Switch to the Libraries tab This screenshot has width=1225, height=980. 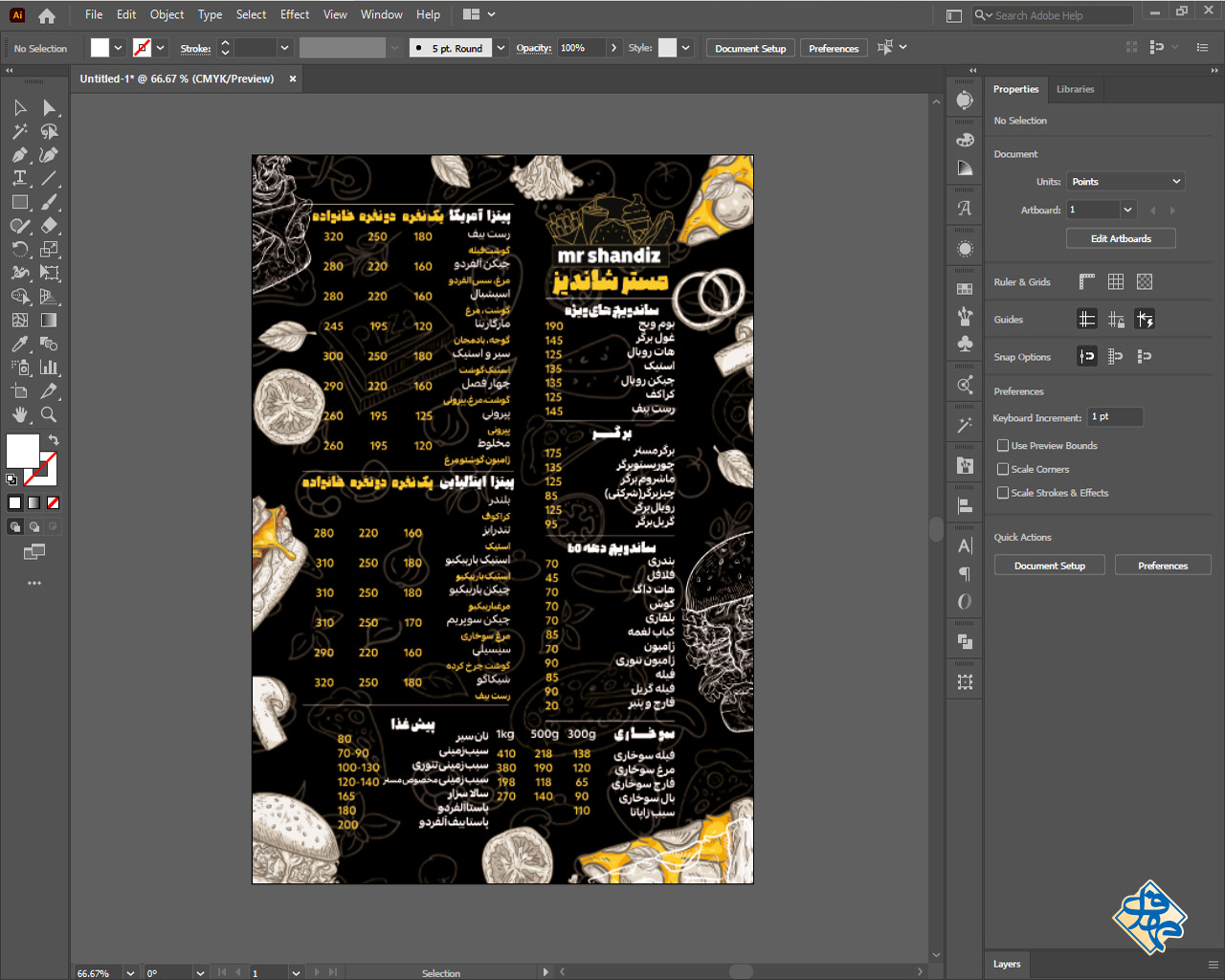(1075, 89)
